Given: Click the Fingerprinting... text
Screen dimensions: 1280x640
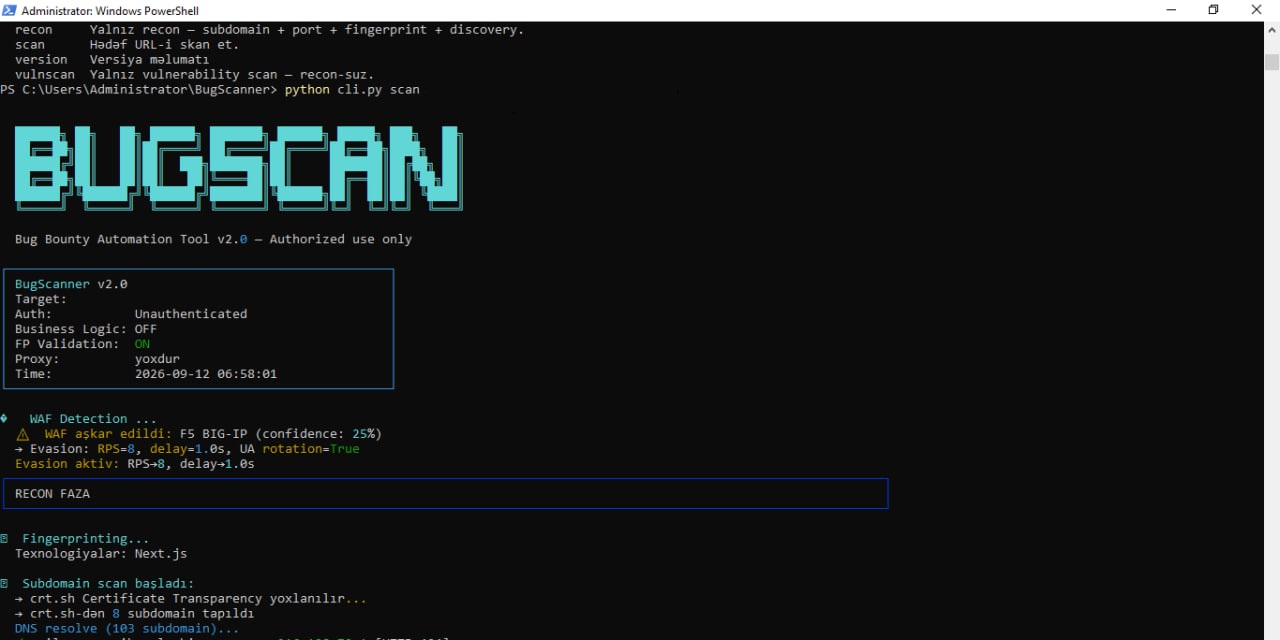Looking at the screenshot, I should tap(86, 539).
